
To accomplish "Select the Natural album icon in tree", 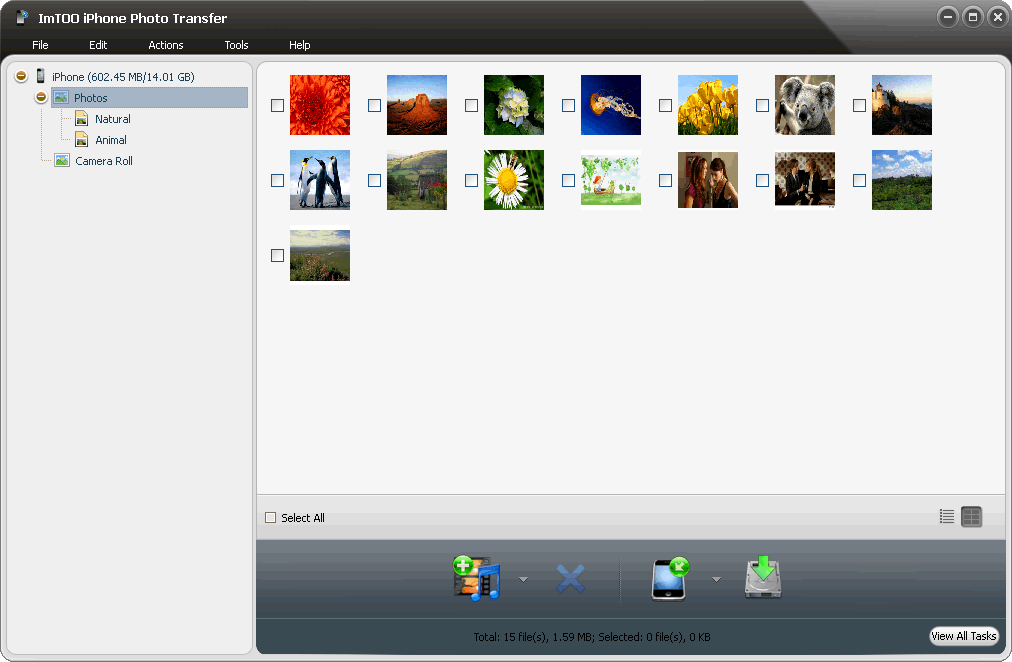I will (x=82, y=119).
